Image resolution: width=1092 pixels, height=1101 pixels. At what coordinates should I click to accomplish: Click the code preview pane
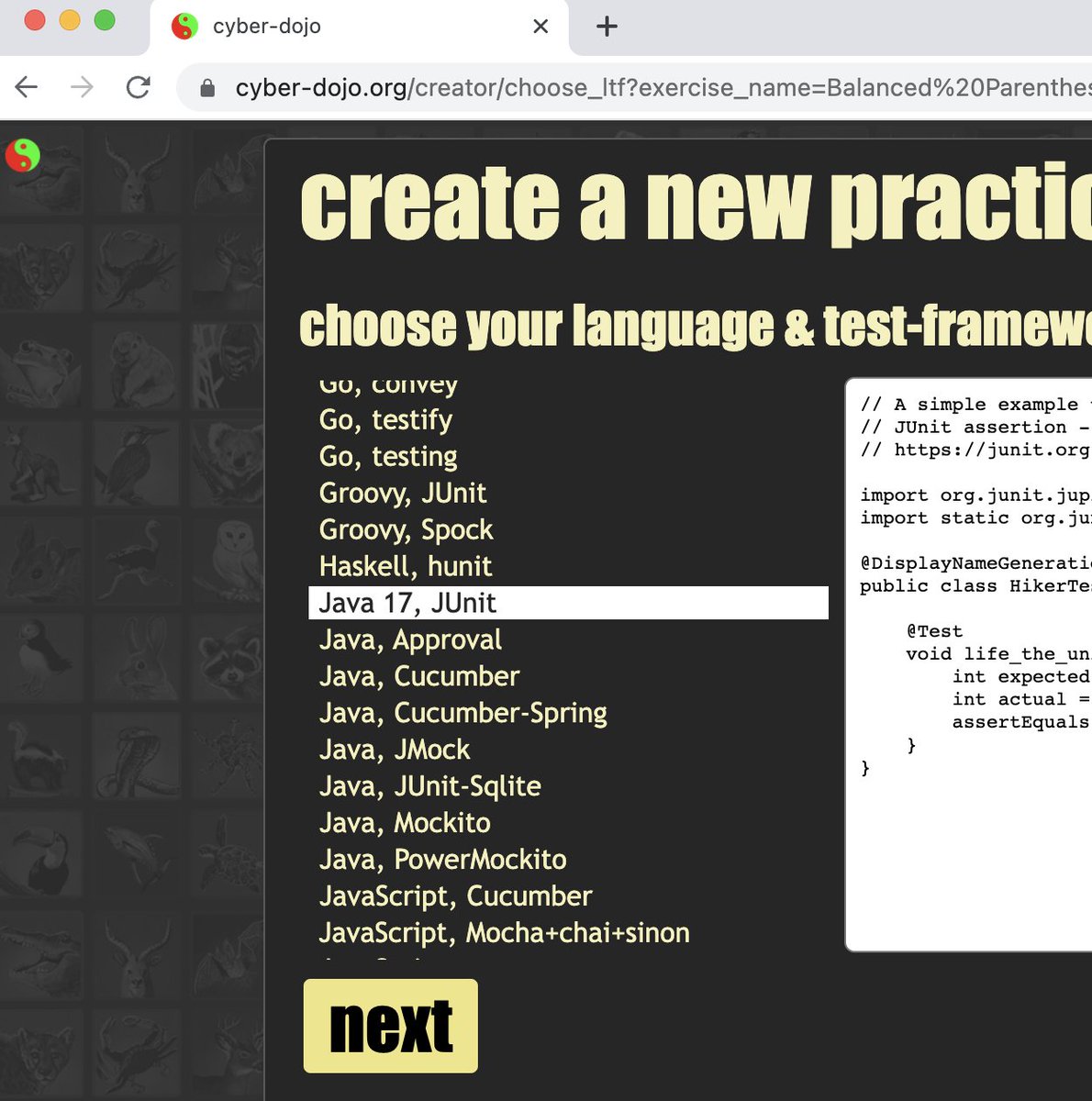[x=968, y=664]
